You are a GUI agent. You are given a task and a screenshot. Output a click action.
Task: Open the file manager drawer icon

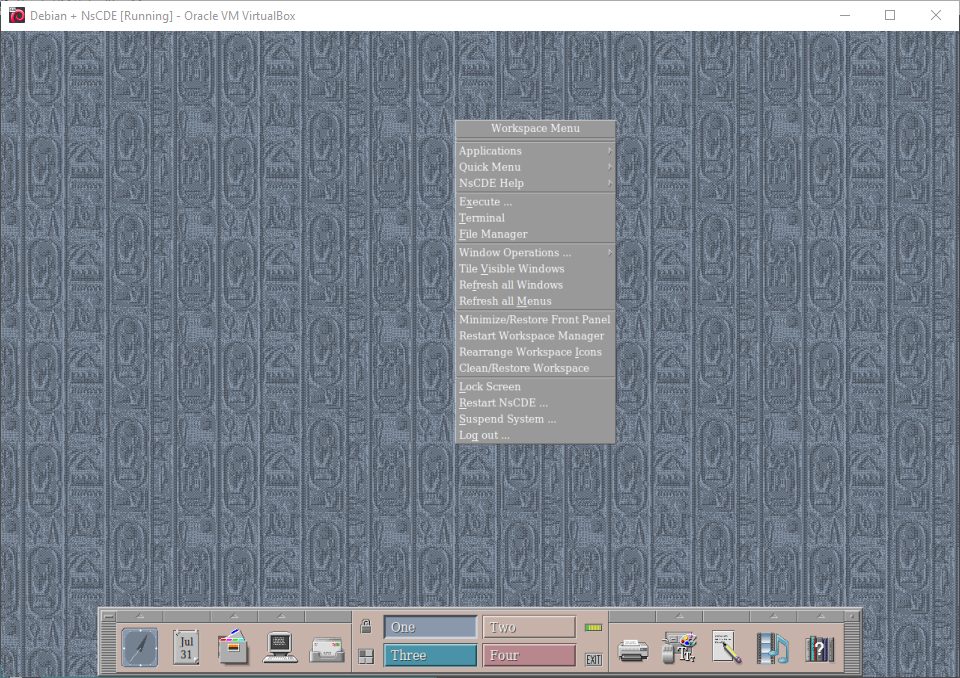[x=232, y=648]
